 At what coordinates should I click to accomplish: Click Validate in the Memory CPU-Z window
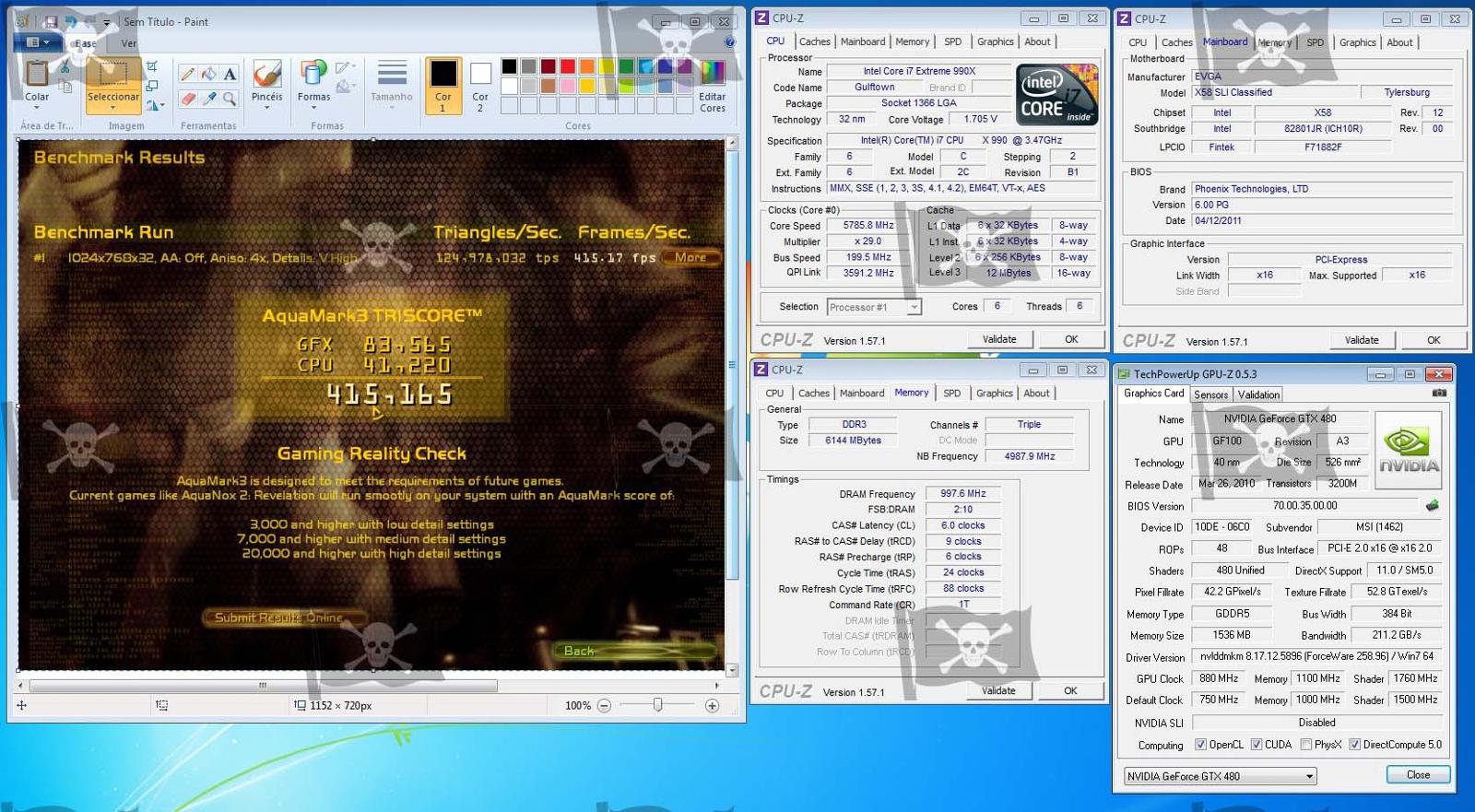tap(998, 690)
